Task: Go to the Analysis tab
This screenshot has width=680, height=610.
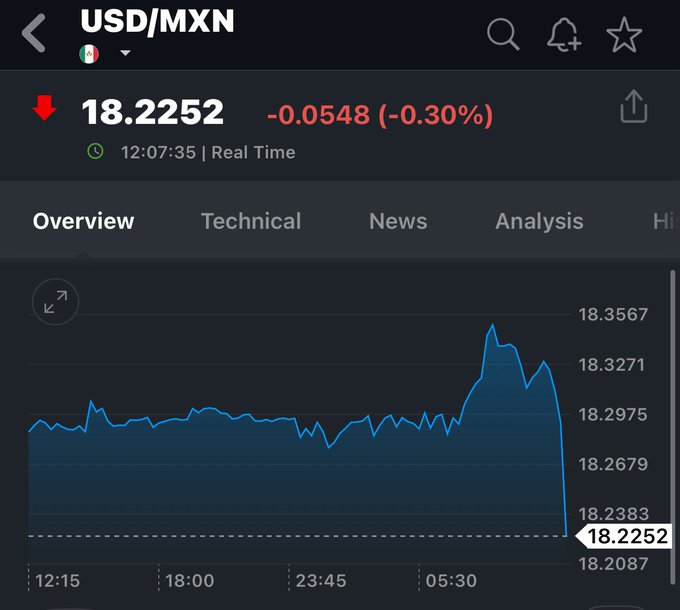Action: pyautogui.click(x=539, y=221)
